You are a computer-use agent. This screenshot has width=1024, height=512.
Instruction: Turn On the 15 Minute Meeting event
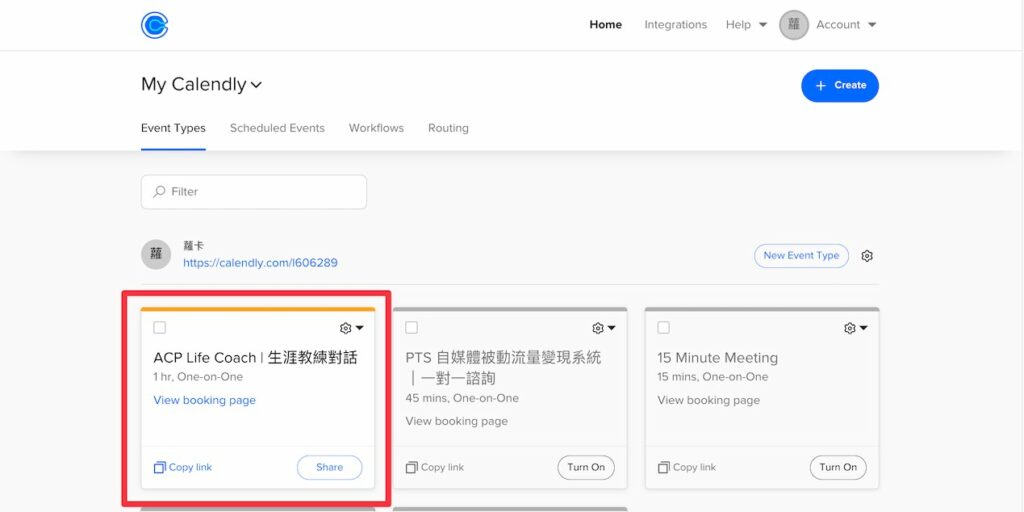pyautogui.click(x=838, y=468)
